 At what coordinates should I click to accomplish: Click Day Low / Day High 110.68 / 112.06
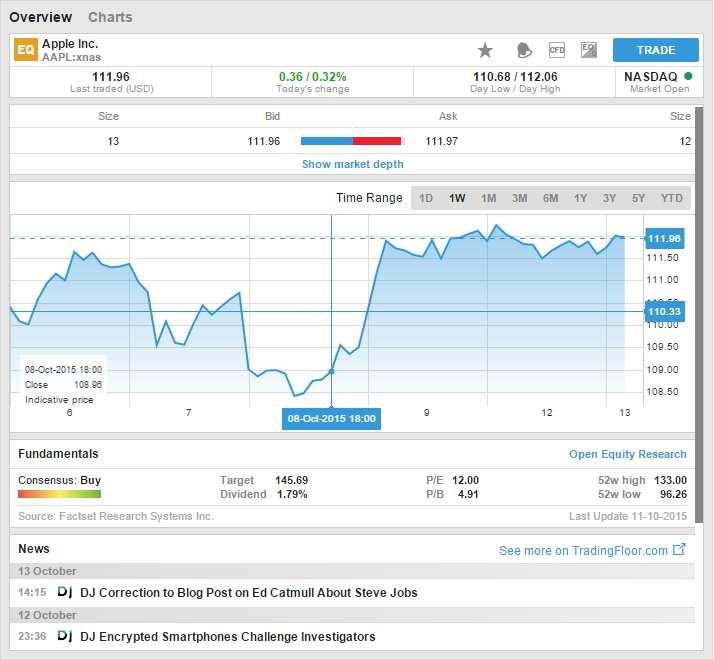tap(515, 77)
